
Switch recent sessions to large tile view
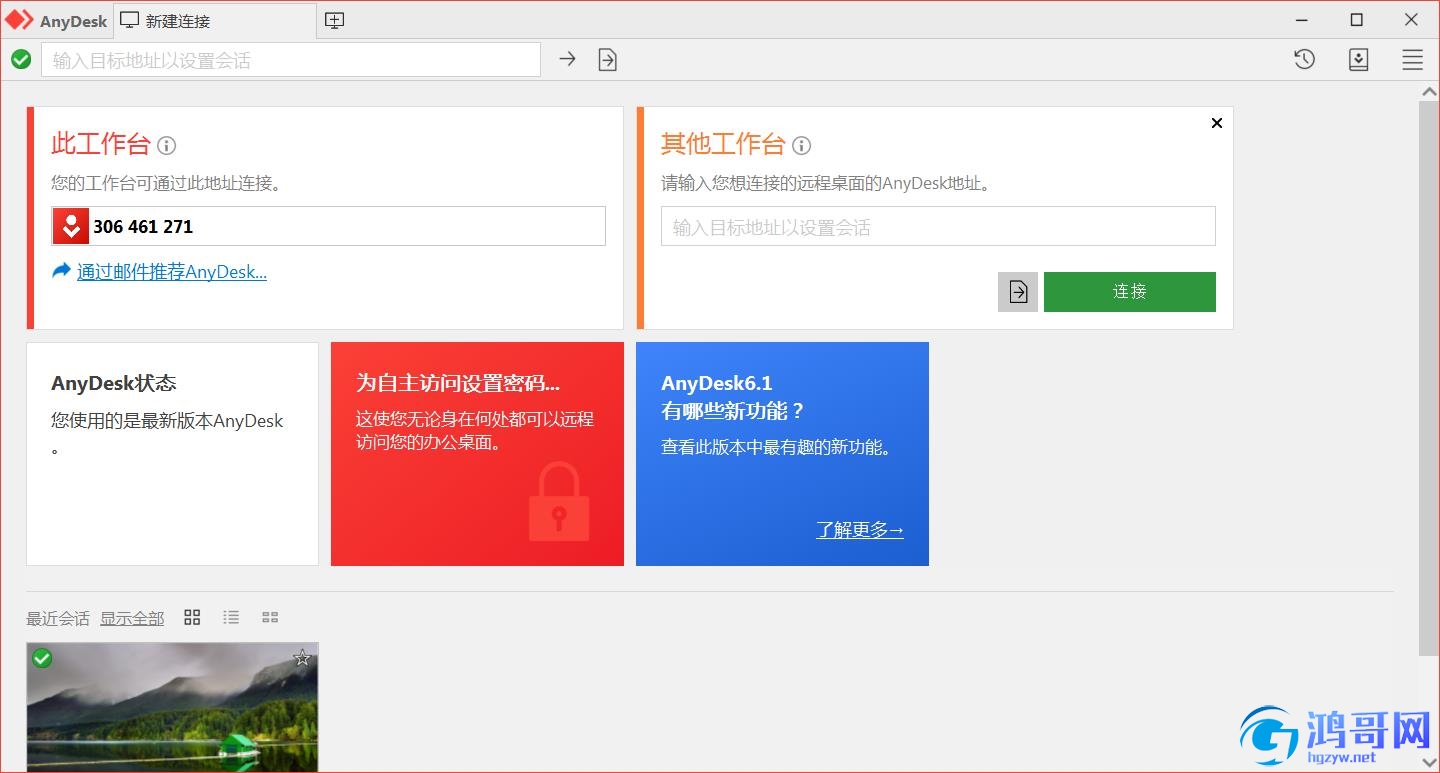click(193, 617)
